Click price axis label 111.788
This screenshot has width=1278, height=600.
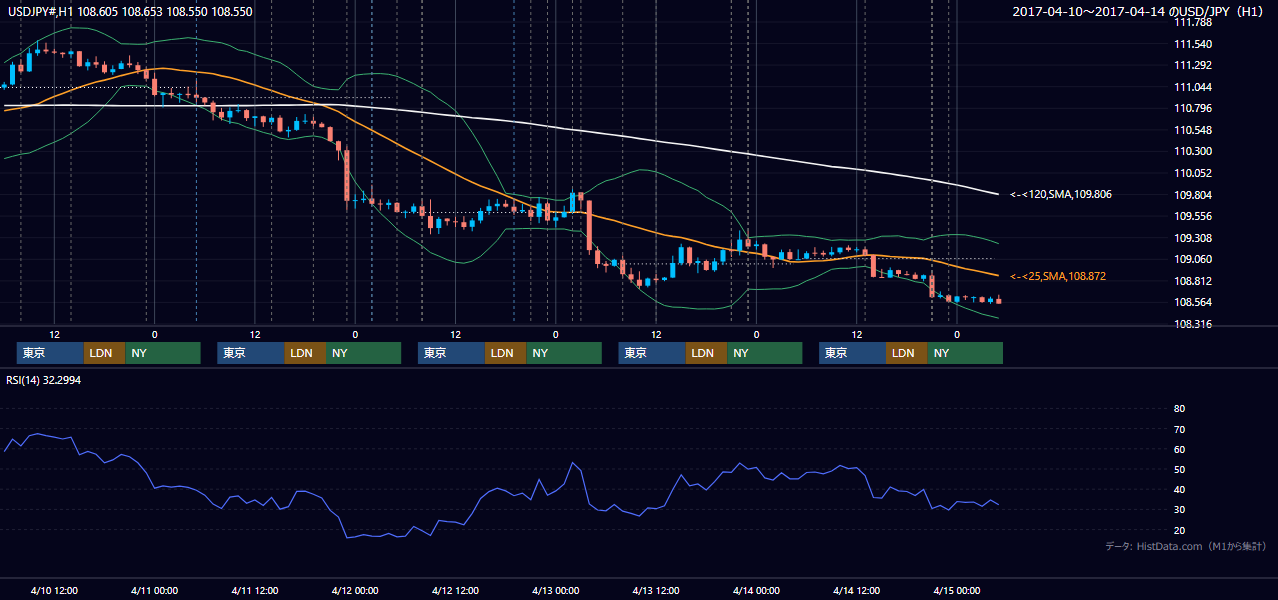pyautogui.click(x=1193, y=22)
